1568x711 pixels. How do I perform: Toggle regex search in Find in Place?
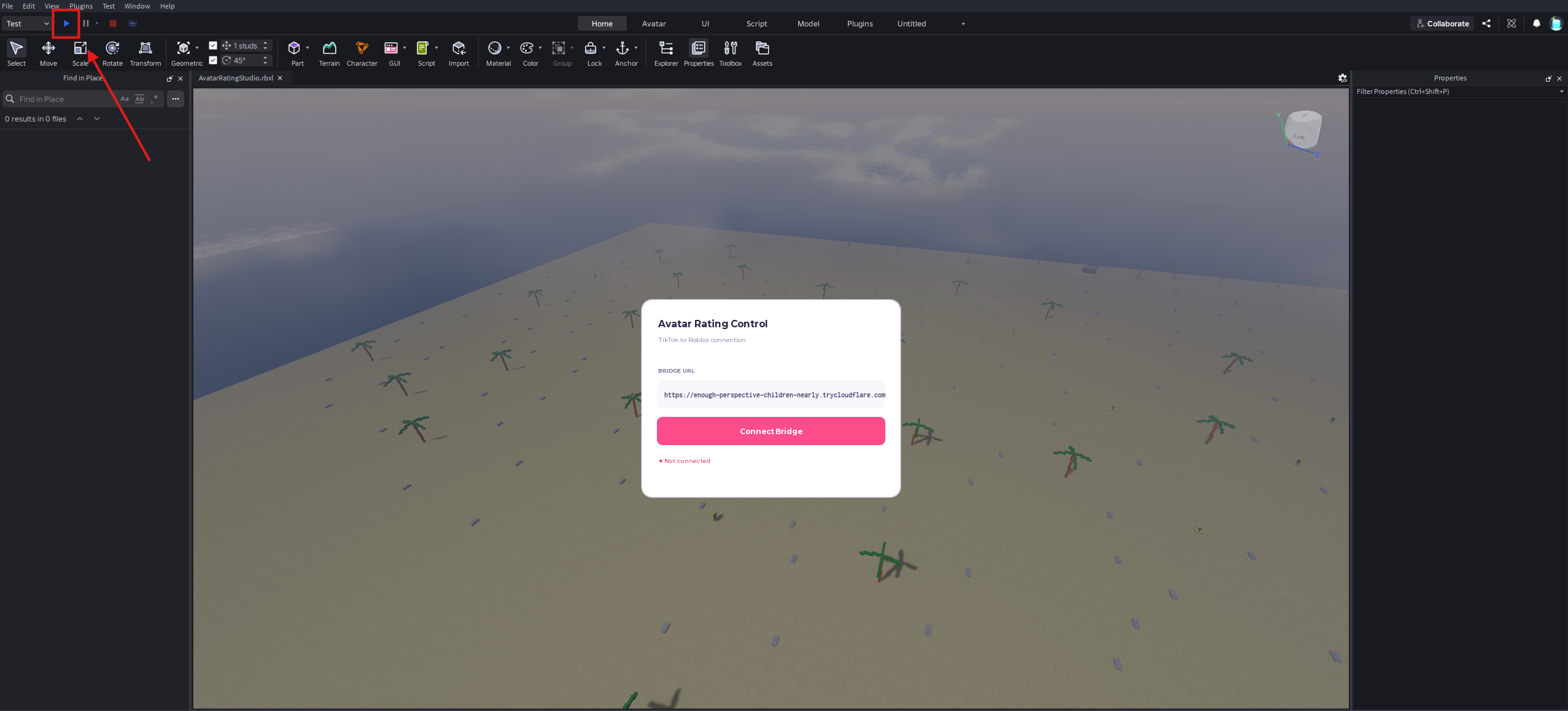154,99
